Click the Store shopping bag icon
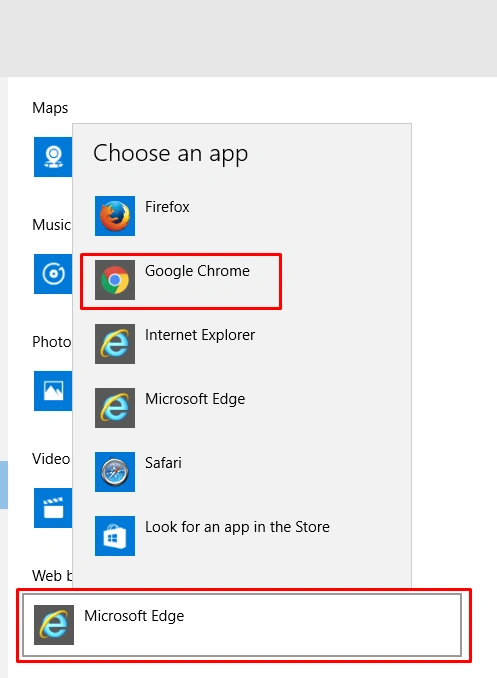Image resolution: width=497 pixels, height=678 pixels. (115, 536)
